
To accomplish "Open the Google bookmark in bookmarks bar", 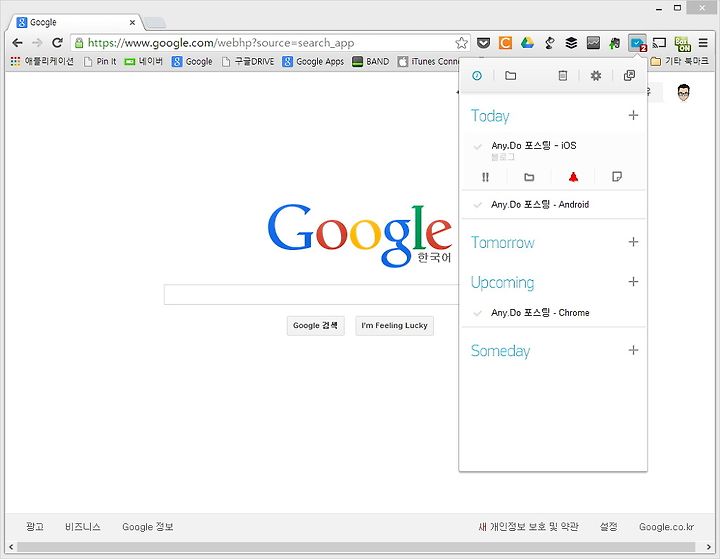I will [192, 61].
